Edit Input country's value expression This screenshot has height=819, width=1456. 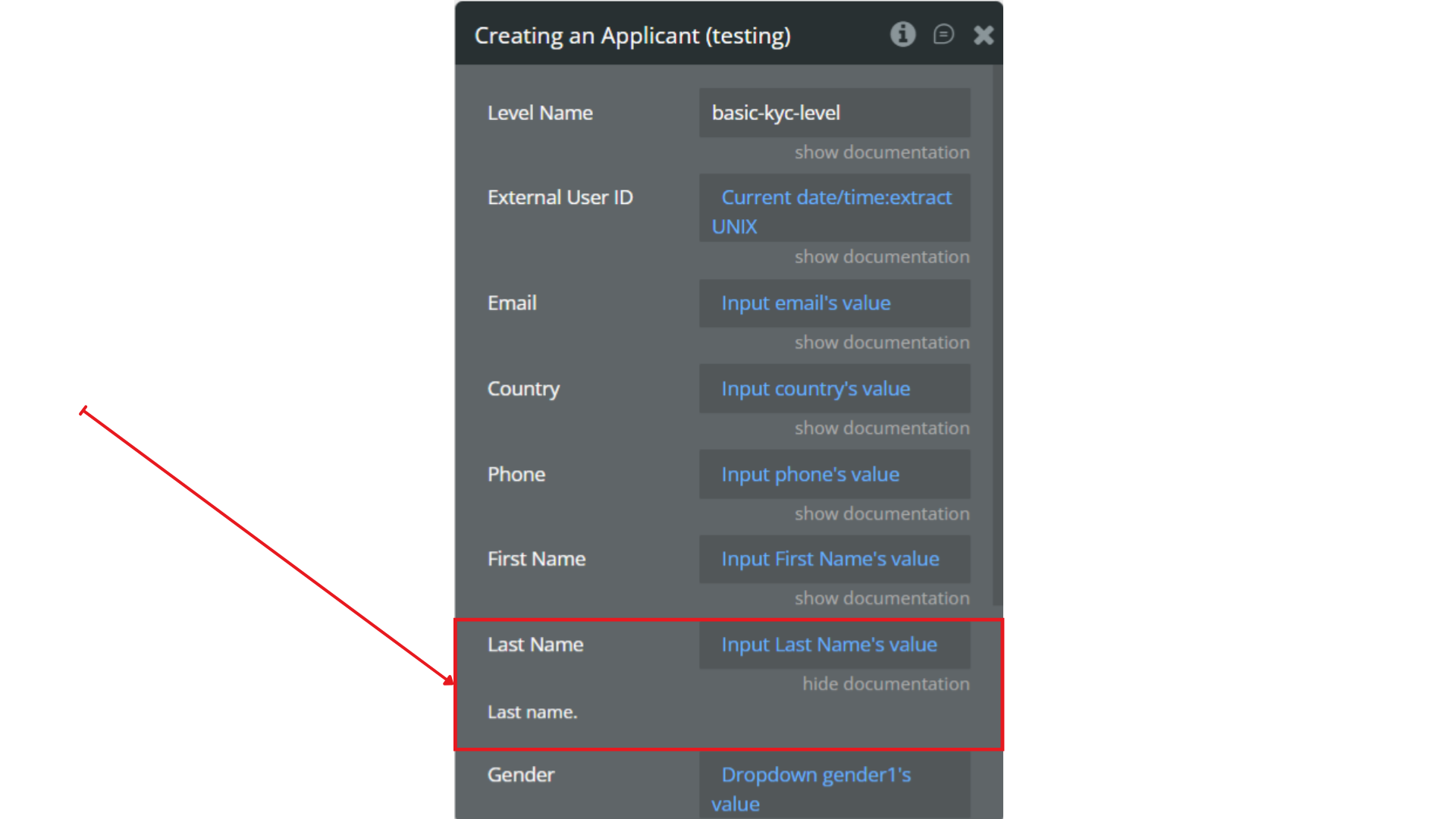(815, 389)
